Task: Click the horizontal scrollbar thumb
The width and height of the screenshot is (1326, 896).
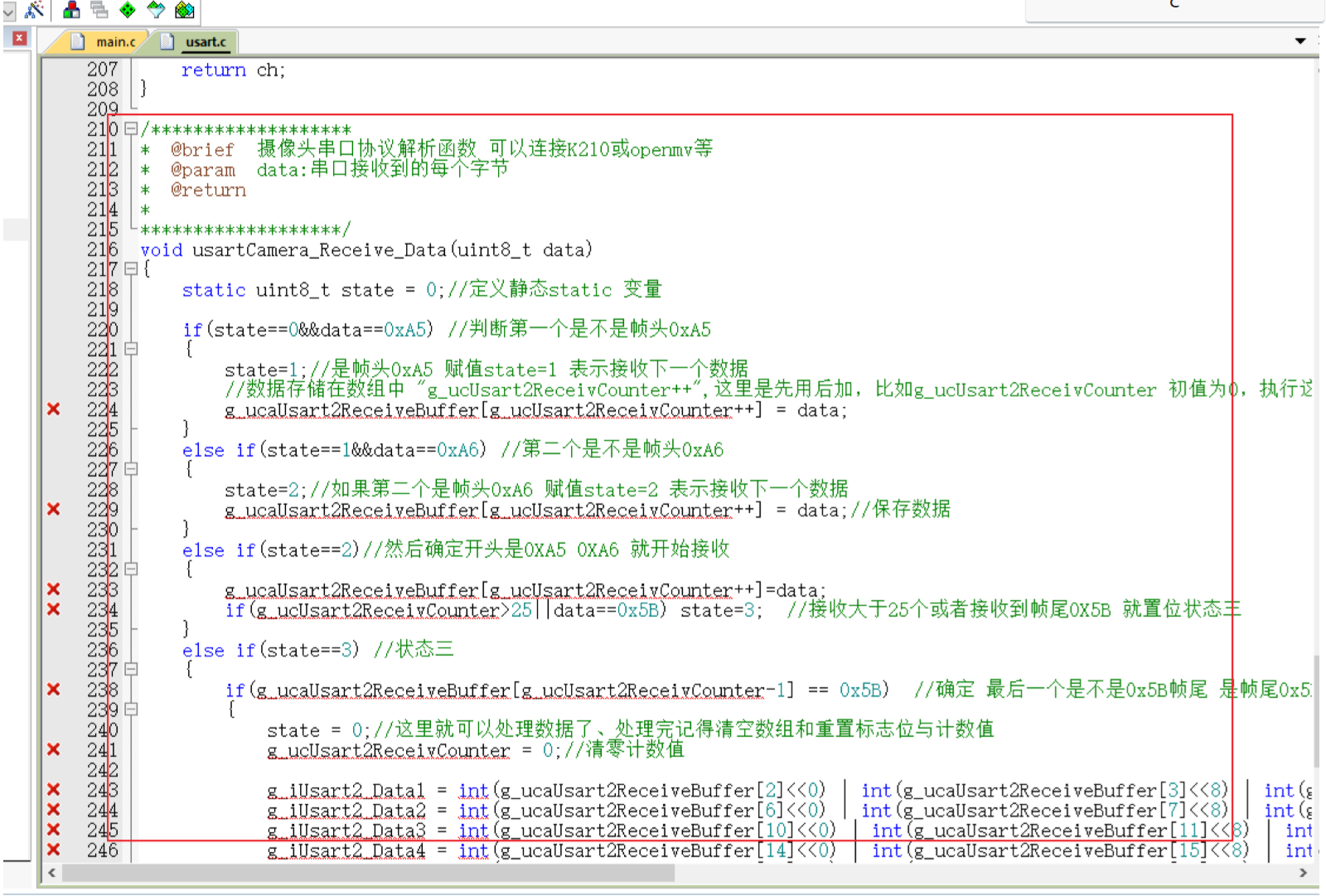Action: tap(369, 873)
